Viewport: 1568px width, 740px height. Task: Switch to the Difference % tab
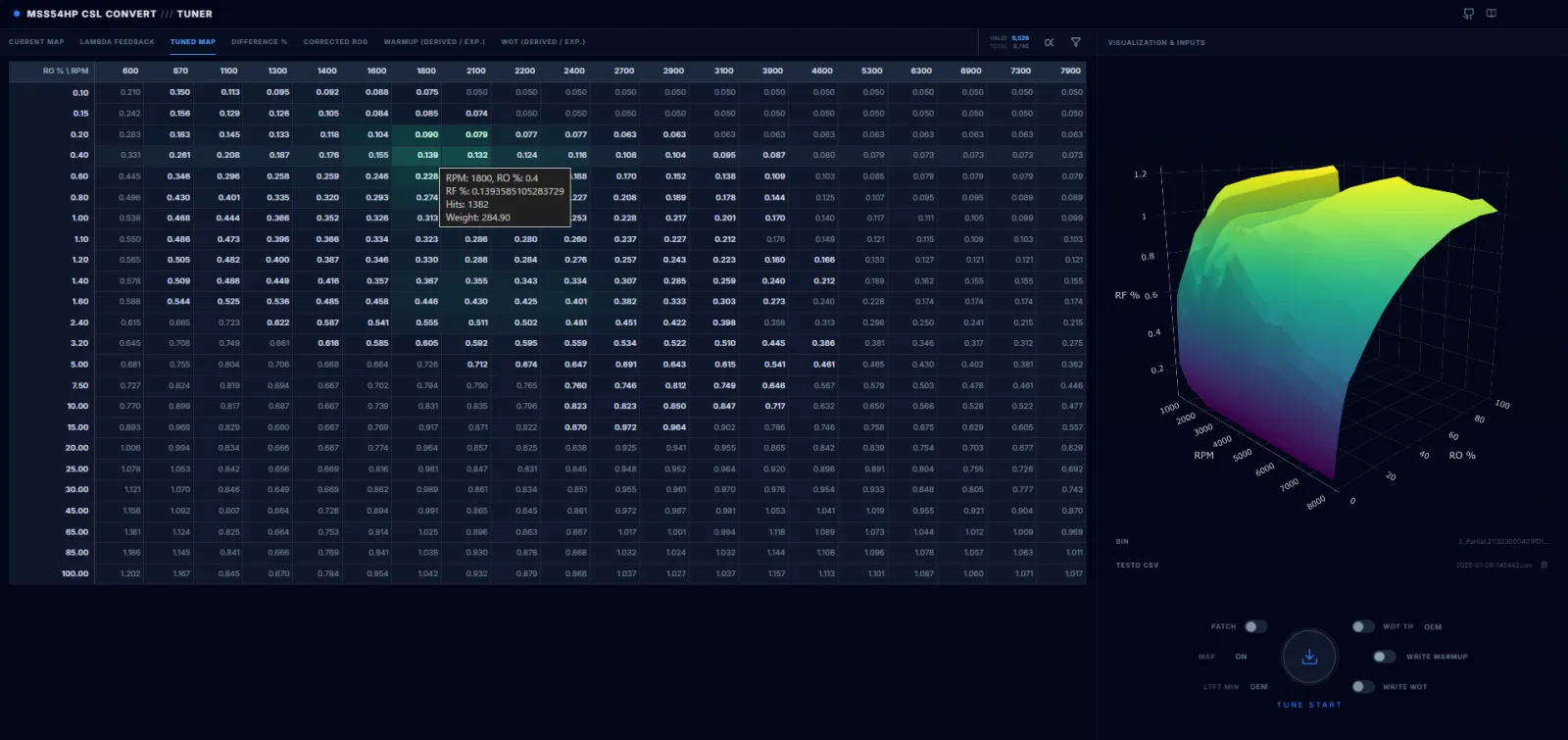point(260,42)
